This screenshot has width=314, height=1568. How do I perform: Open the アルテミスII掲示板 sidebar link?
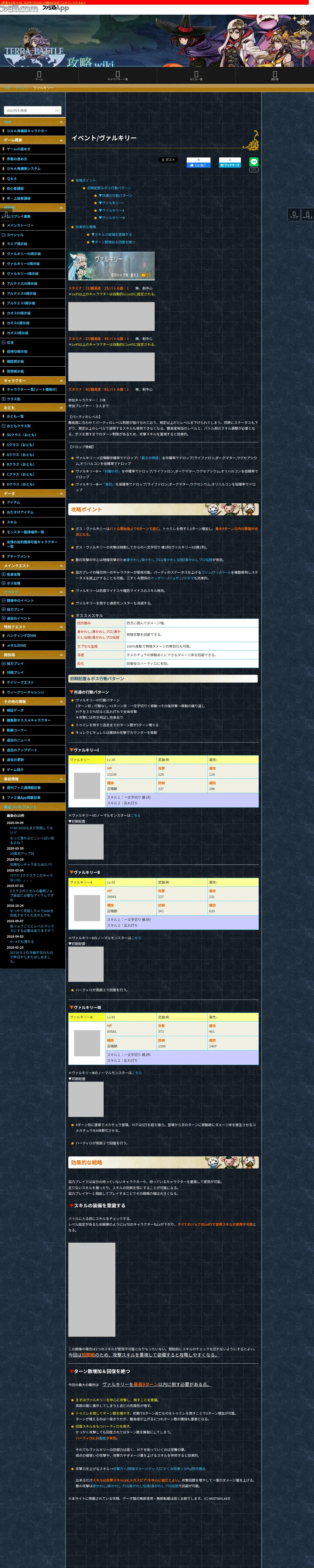[x=21, y=293]
